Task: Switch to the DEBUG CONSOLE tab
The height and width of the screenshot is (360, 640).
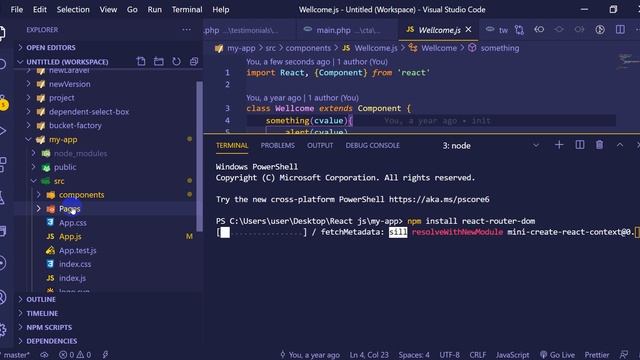Action: (373, 145)
